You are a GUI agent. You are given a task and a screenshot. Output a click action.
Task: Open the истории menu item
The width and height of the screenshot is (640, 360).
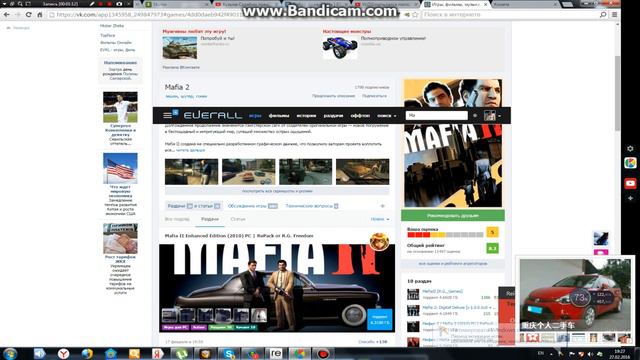pos(306,116)
